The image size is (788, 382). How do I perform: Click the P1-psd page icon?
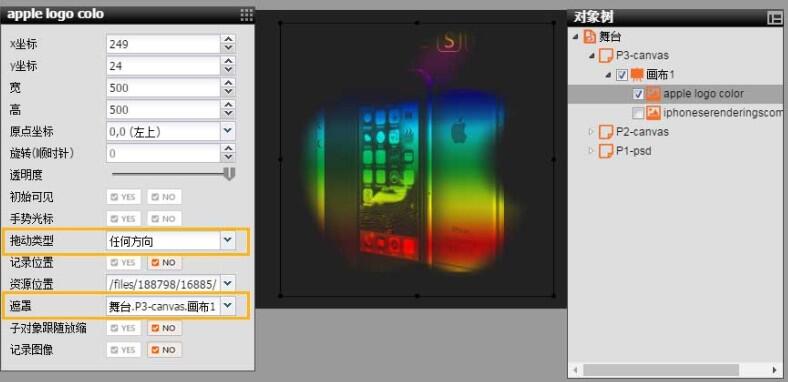coord(606,151)
